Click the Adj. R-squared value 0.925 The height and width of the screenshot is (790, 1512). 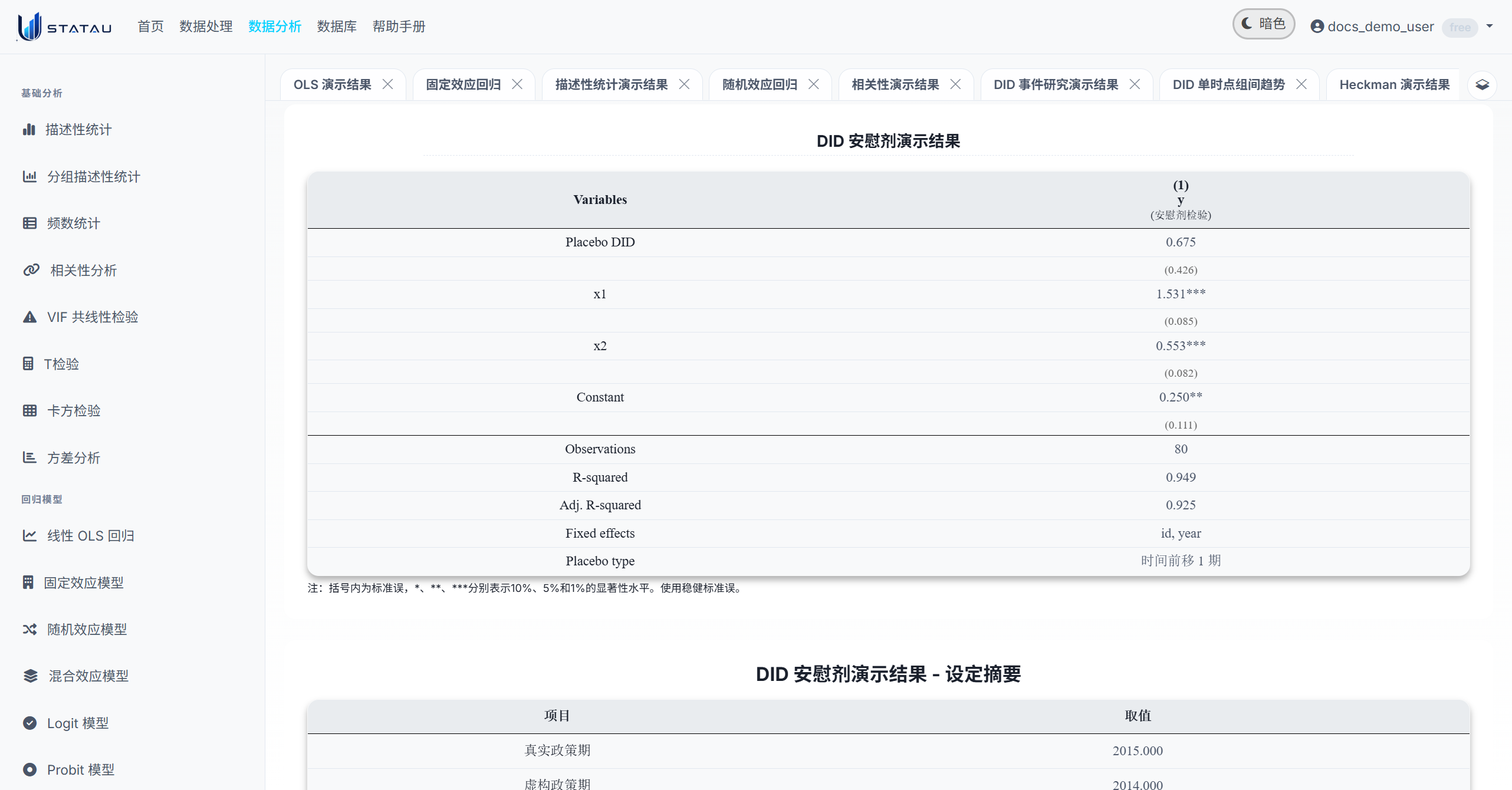click(x=1181, y=505)
